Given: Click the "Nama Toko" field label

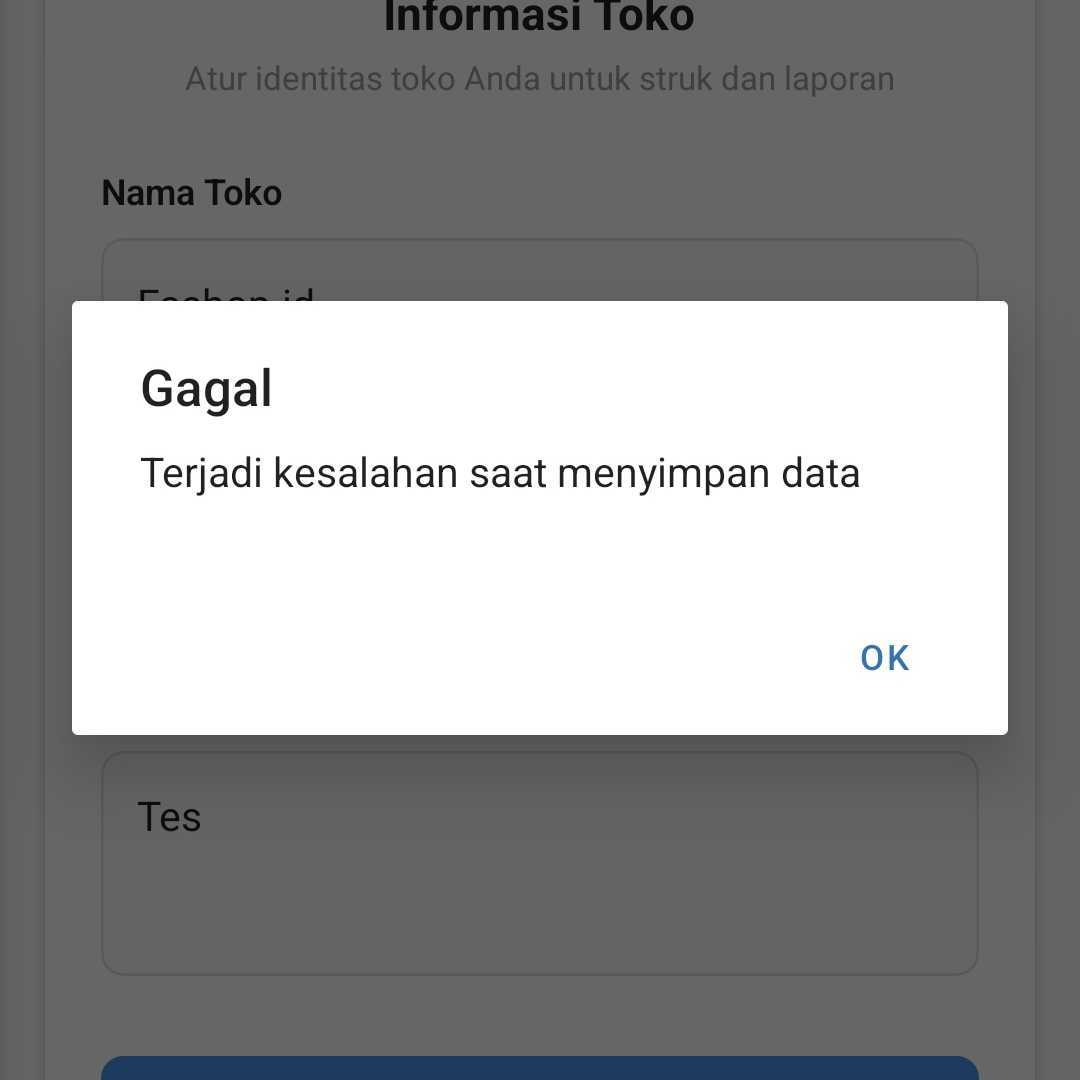Looking at the screenshot, I should [192, 193].
